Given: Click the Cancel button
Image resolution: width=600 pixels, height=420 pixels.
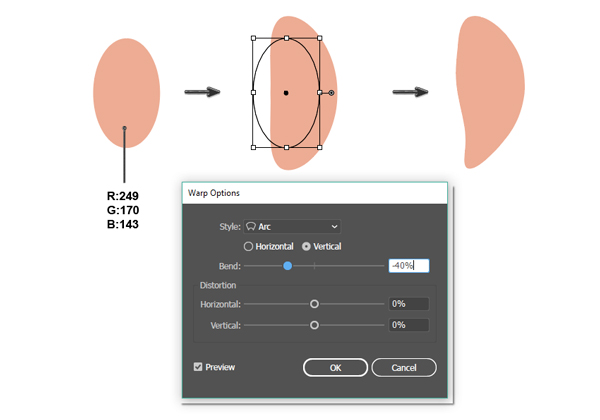Looking at the screenshot, I should 404,368.
